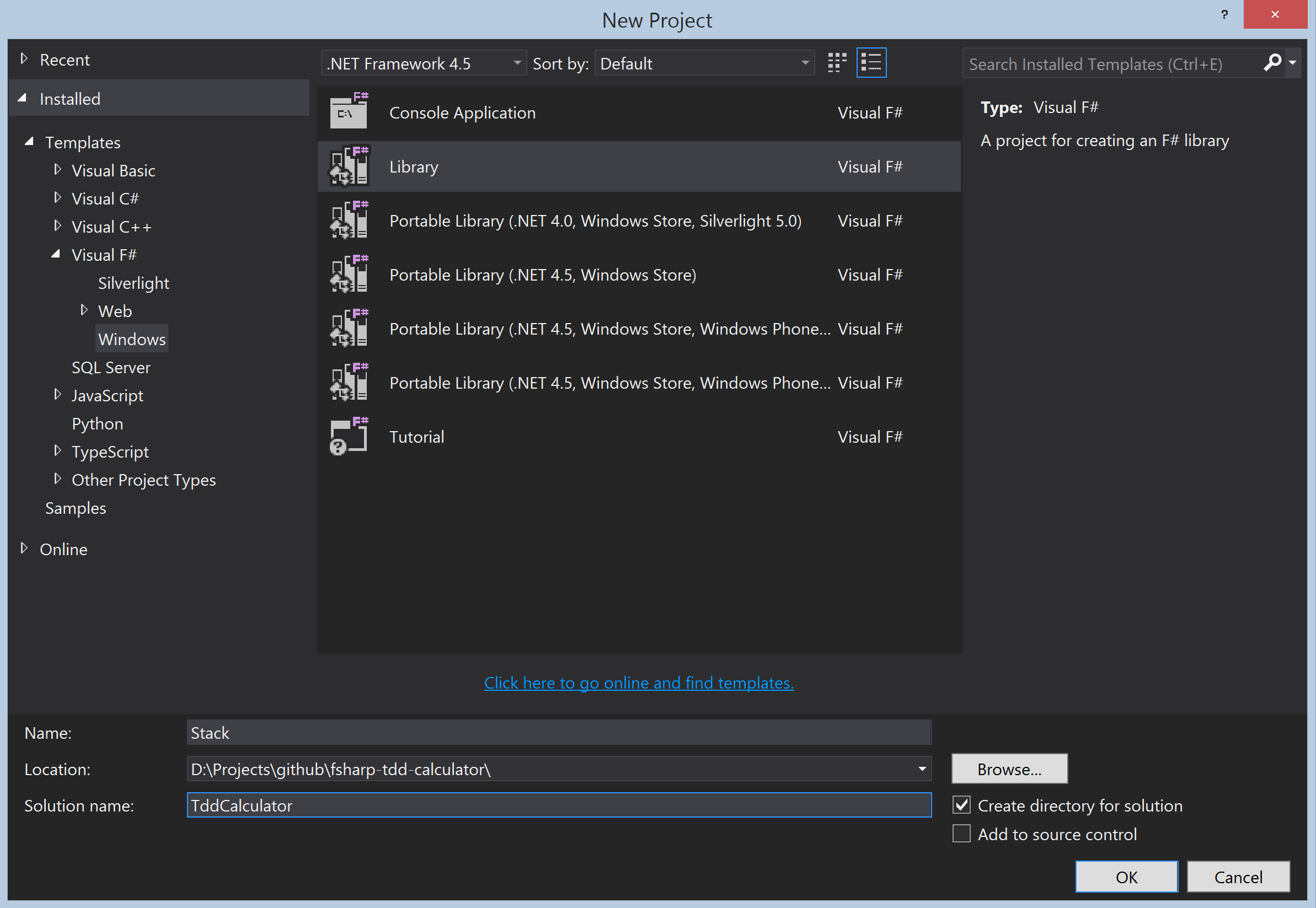The height and width of the screenshot is (908, 1316).
Task: Close the New Project dialog
Action: click(1275, 14)
